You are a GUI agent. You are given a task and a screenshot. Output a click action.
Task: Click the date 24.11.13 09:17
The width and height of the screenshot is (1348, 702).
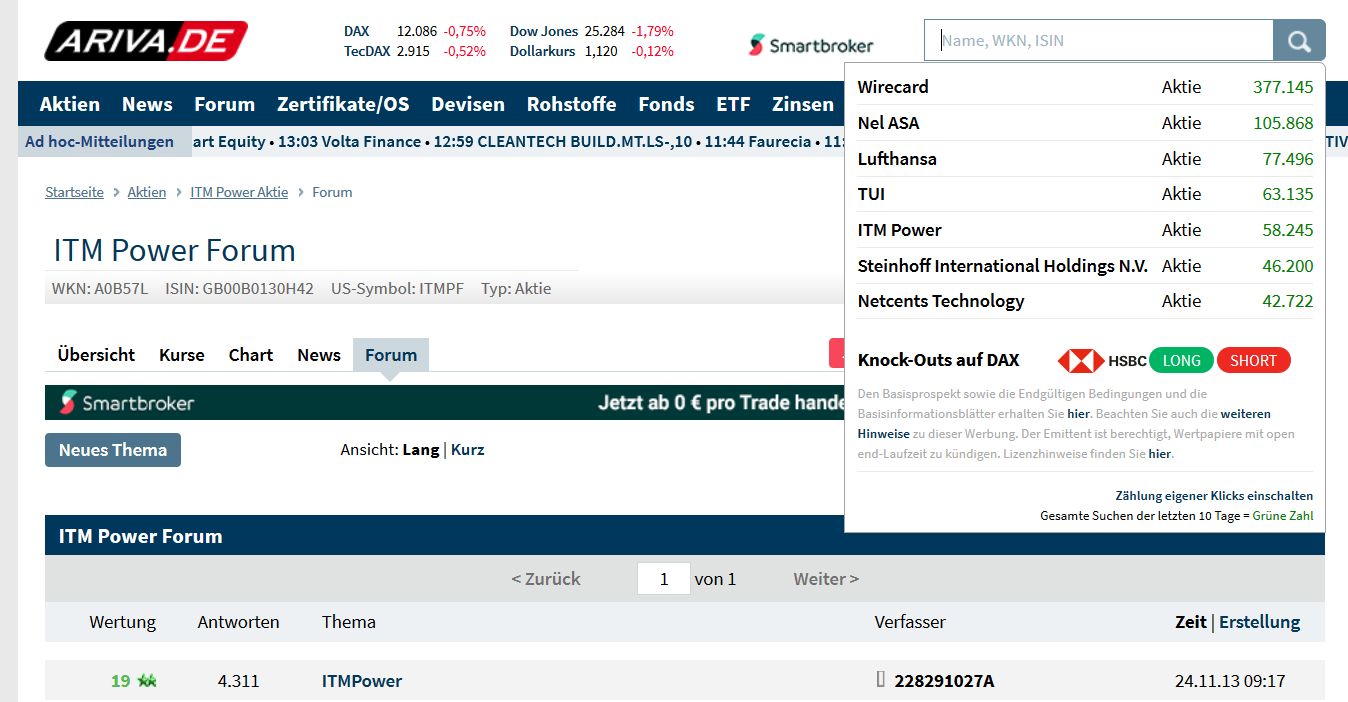click(1230, 681)
